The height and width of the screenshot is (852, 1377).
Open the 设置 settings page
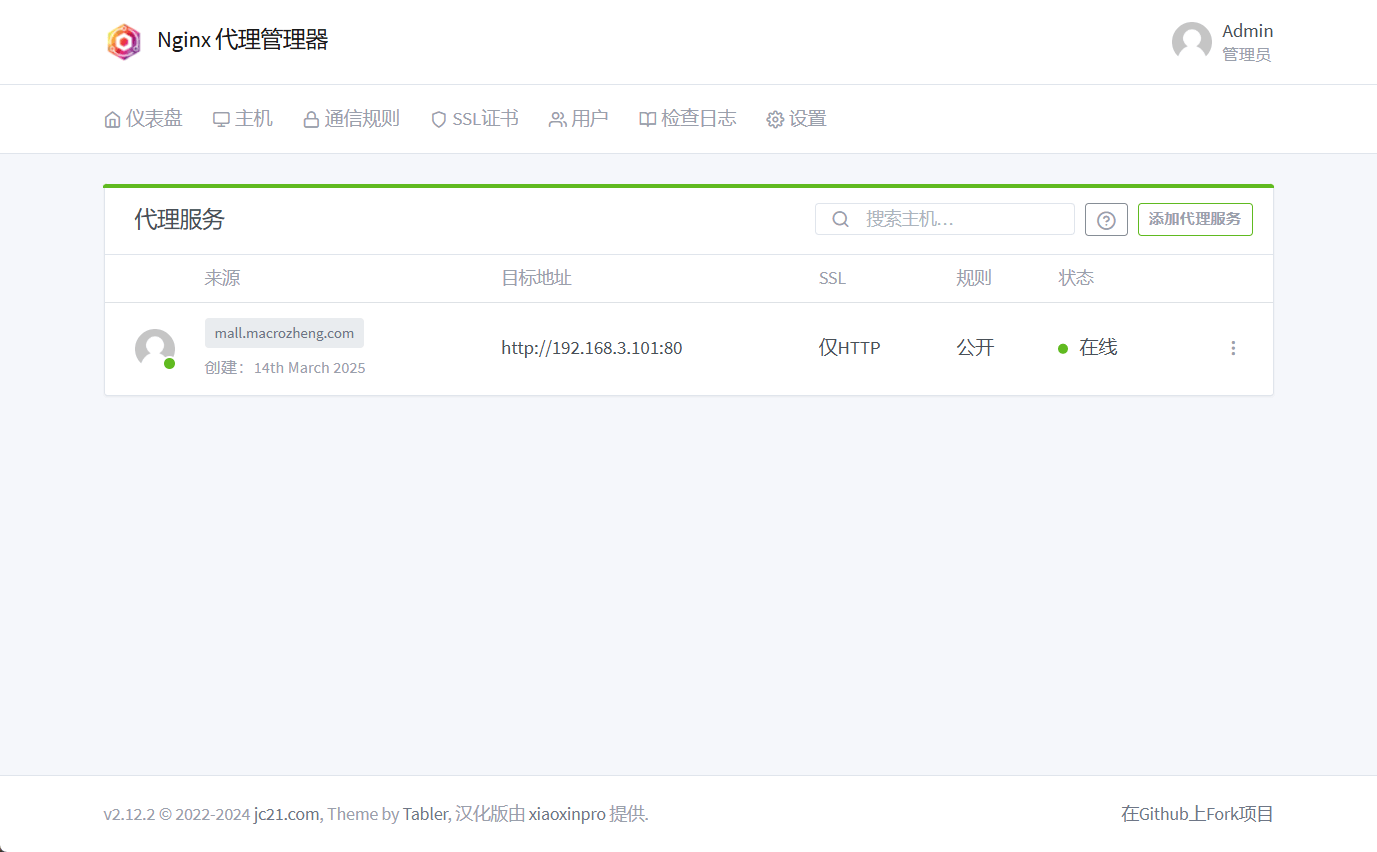click(x=796, y=119)
